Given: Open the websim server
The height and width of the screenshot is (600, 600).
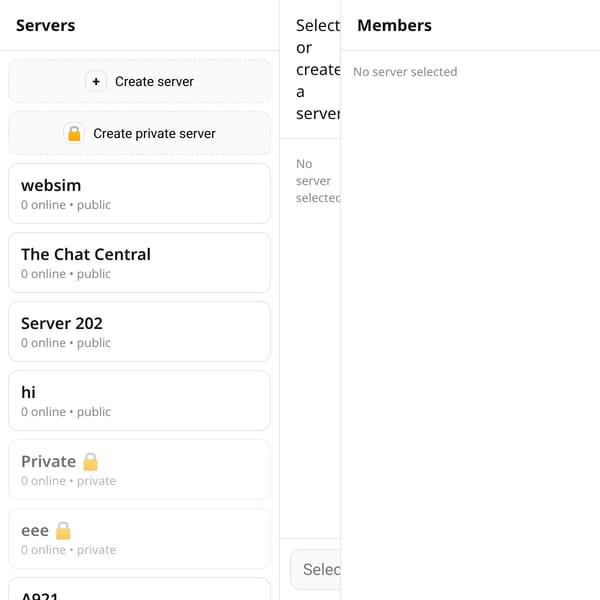Looking at the screenshot, I should 139,194.
